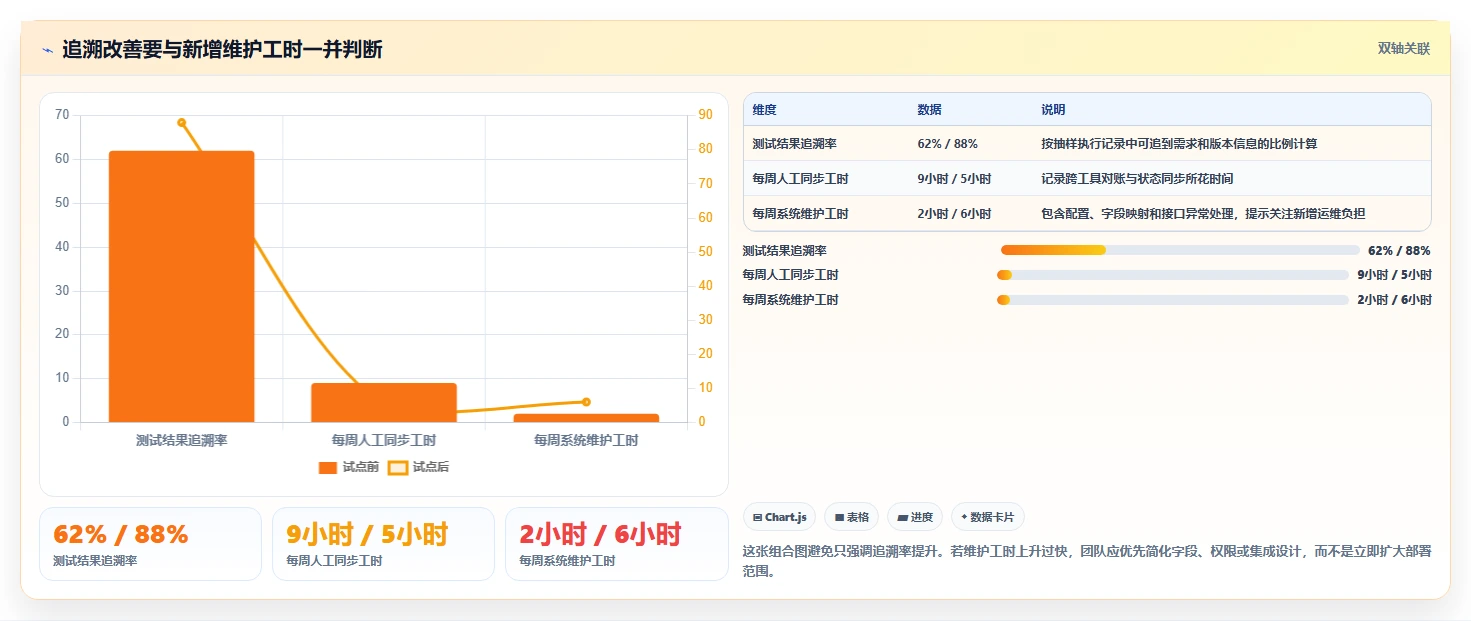
Task: Click the title 追溯改善要与新增维护工时一并判断
Action: point(222,49)
